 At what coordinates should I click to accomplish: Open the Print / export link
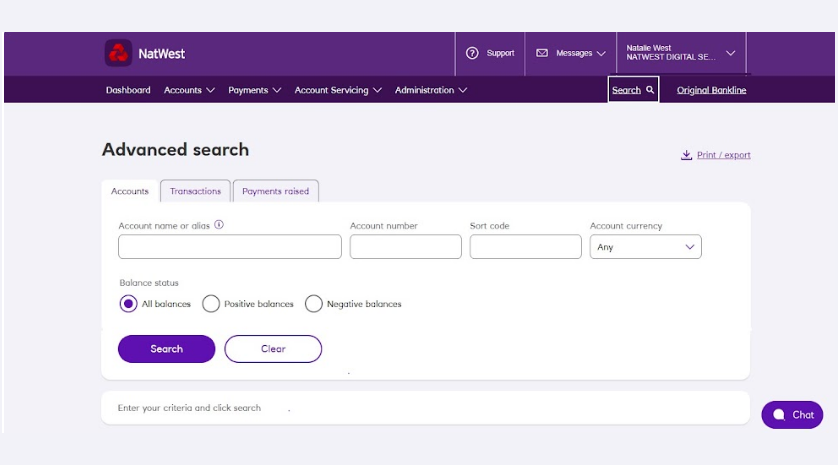coord(724,155)
